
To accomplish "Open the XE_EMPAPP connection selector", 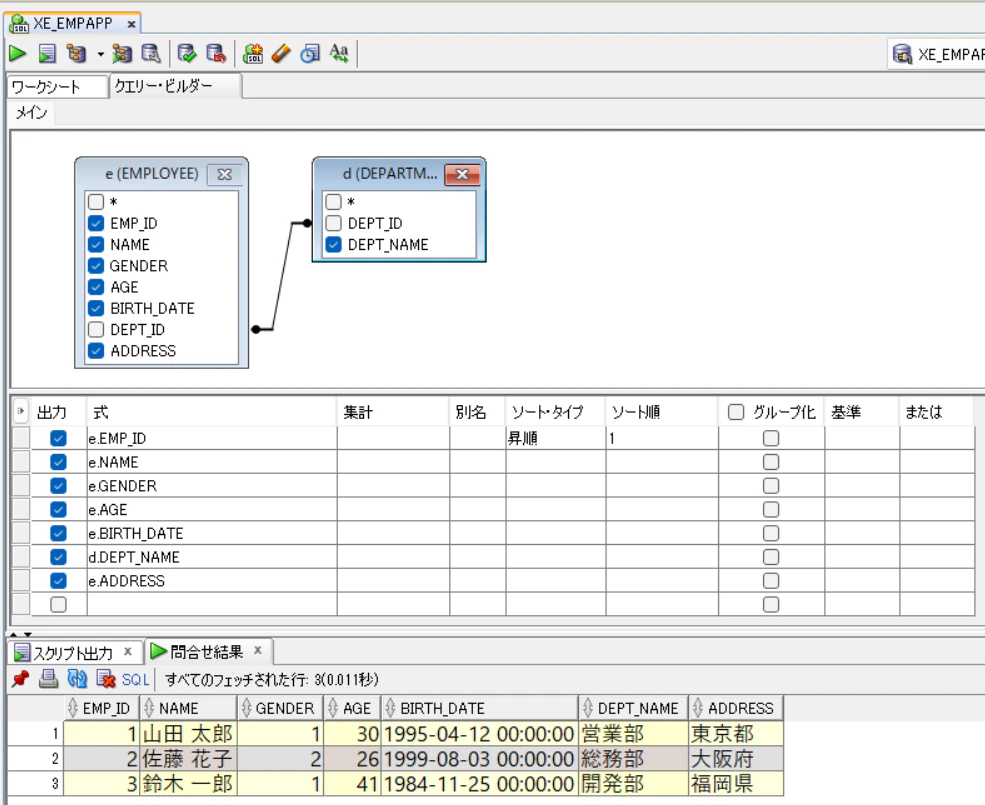I will coord(937,55).
